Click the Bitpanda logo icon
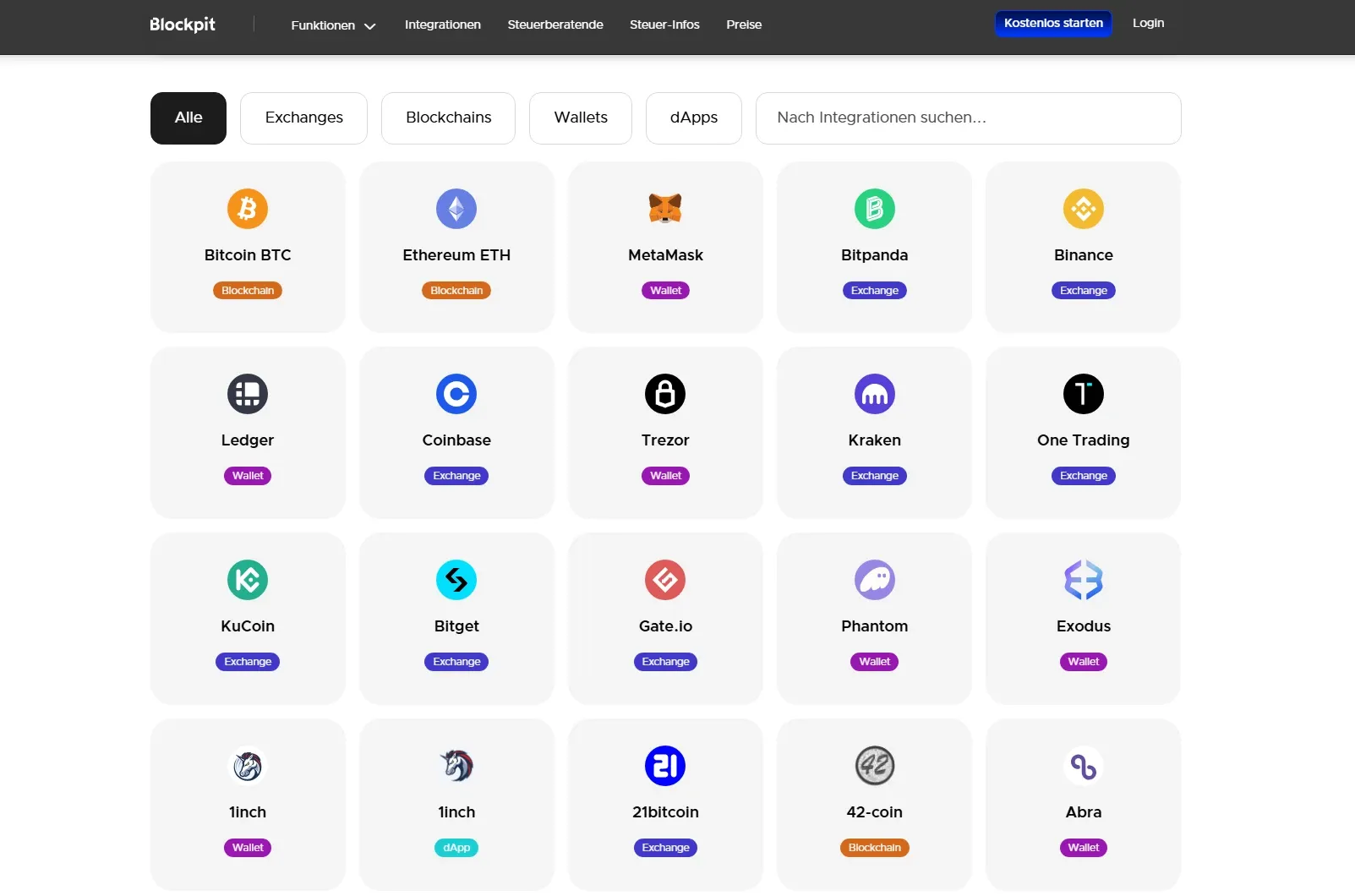Screen dimensions: 1355x896 (875, 209)
